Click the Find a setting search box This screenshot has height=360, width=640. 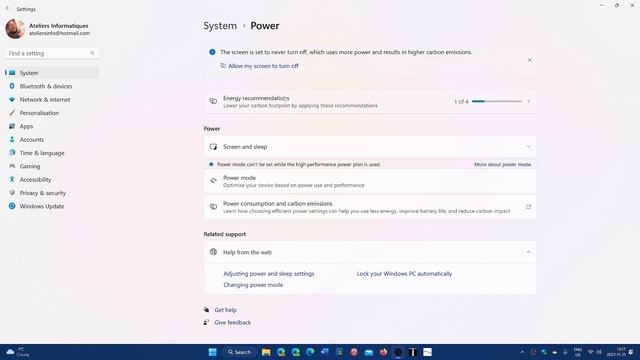[51, 53]
